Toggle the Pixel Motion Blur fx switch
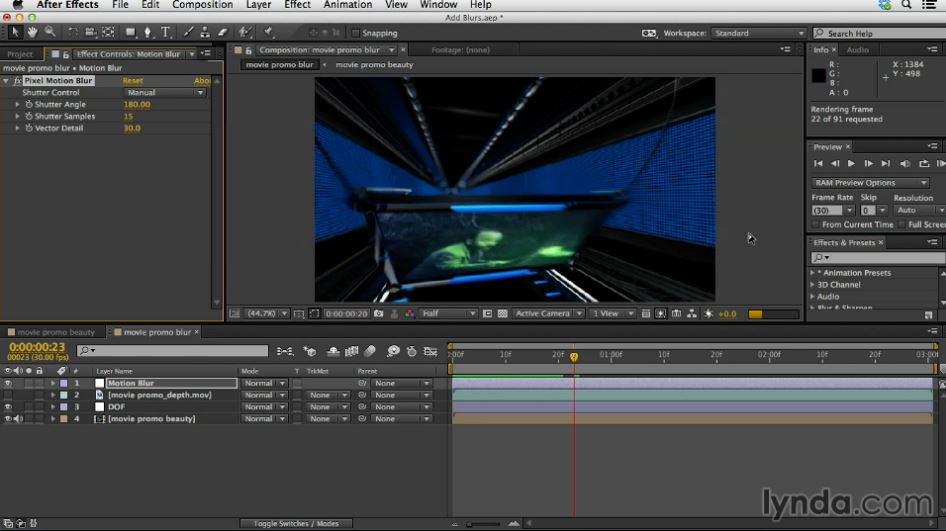This screenshot has width=946, height=531. (x=17, y=80)
